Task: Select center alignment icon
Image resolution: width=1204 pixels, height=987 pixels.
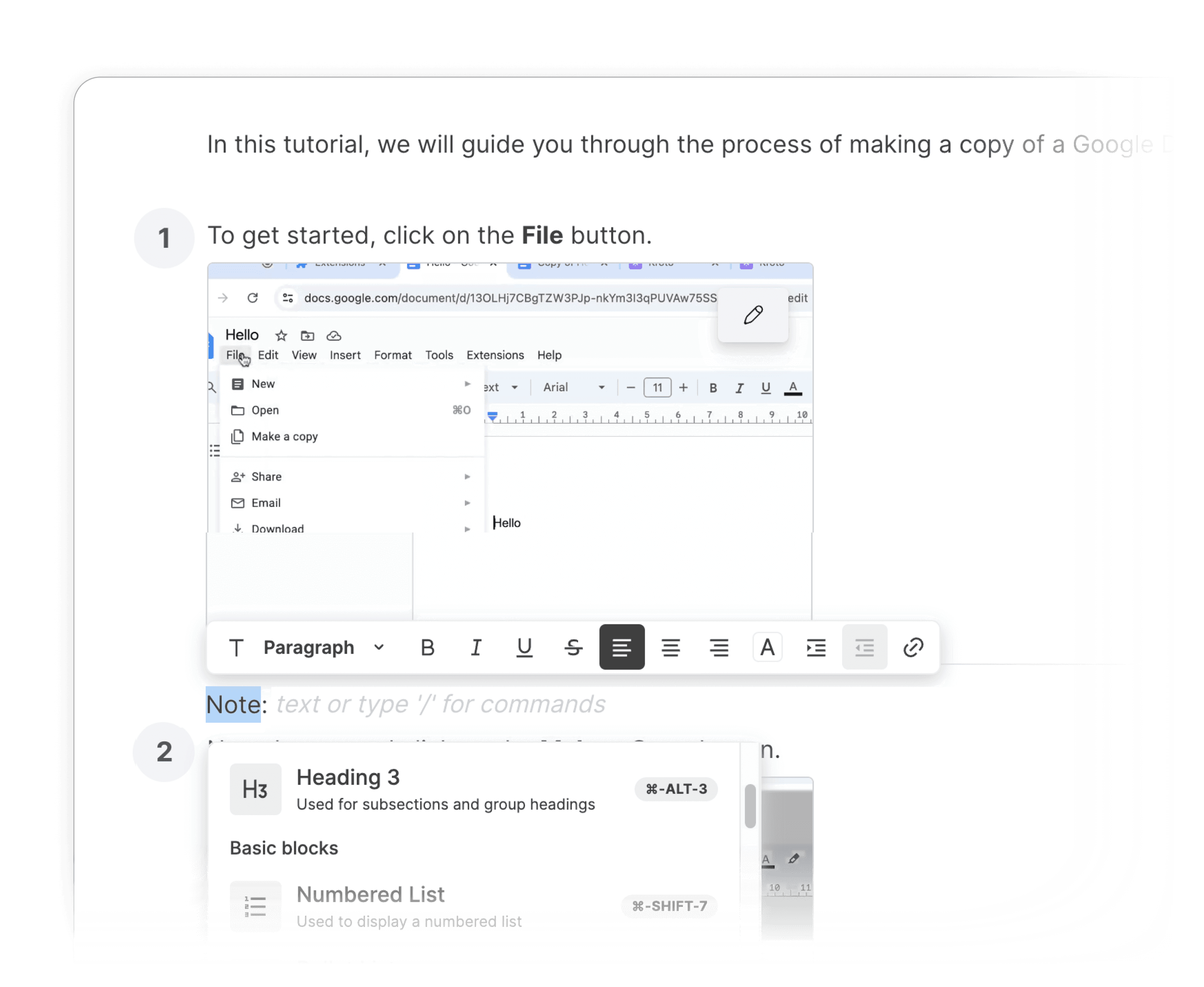Action: (x=671, y=647)
